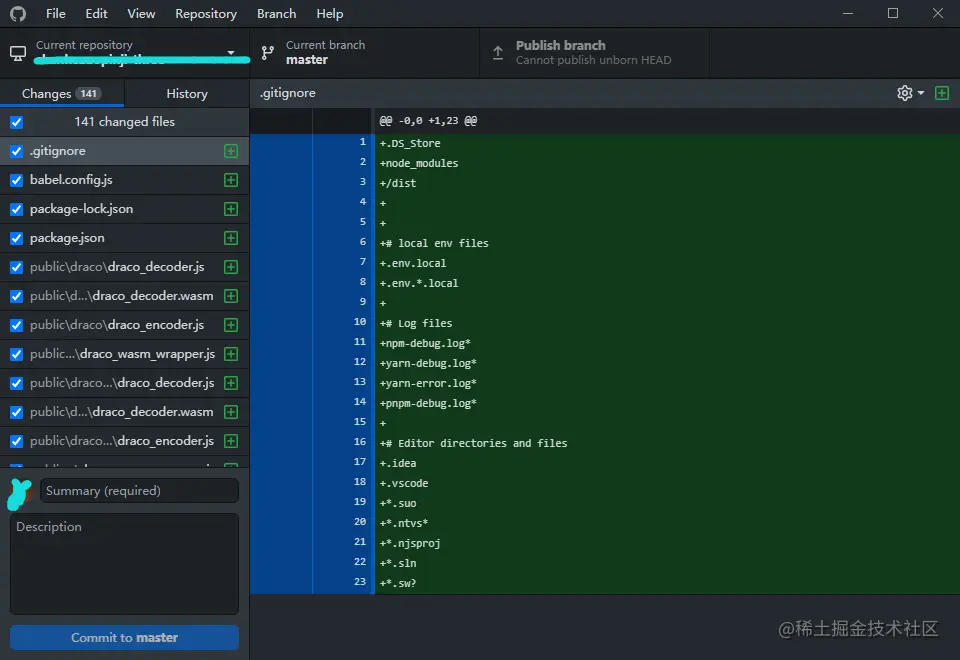Viewport: 960px width, 660px height.
Task: Click the GitHub logo icon in menu bar
Action: 18,13
